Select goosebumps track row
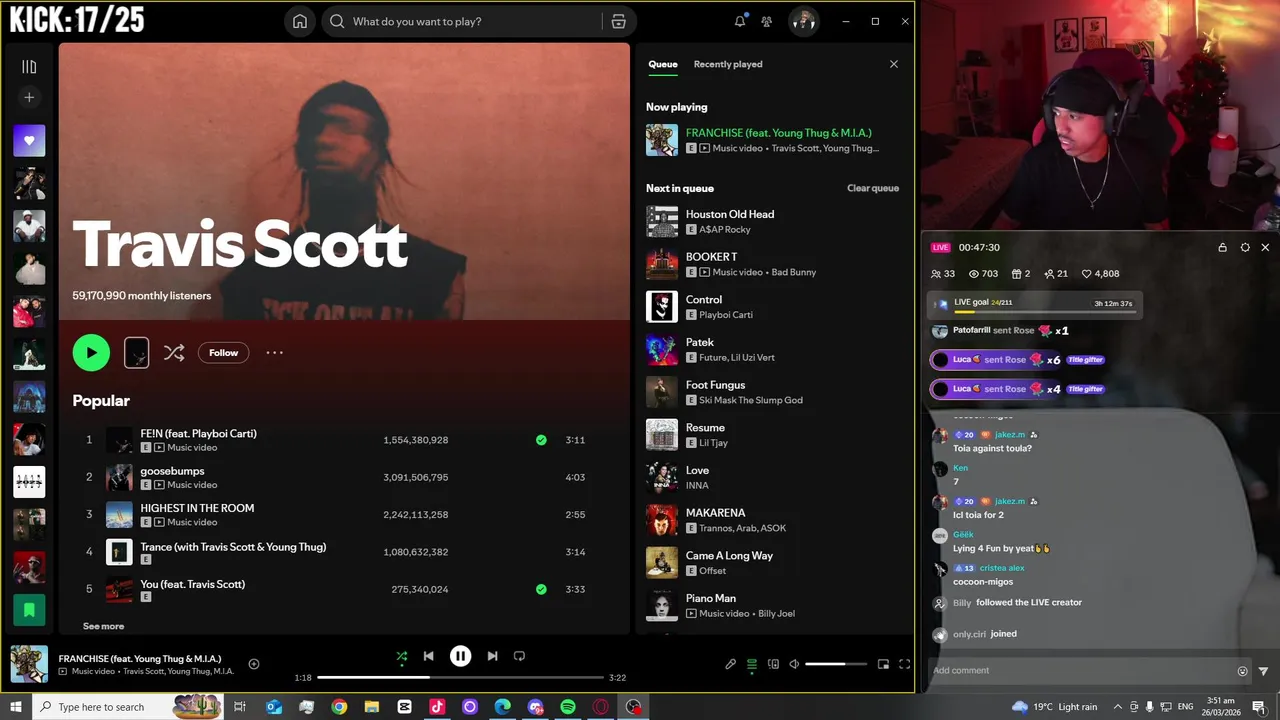Image resolution: width=1280 pixels, height=720 pixels. click(x=343, y=477)
